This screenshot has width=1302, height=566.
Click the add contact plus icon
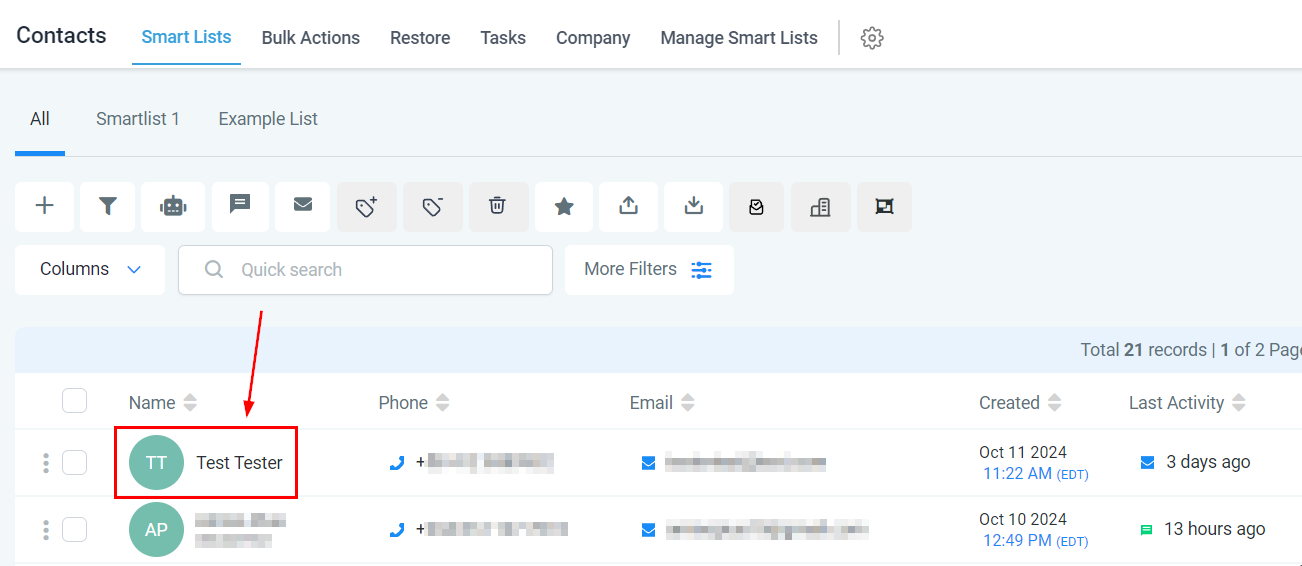(44, 206)
